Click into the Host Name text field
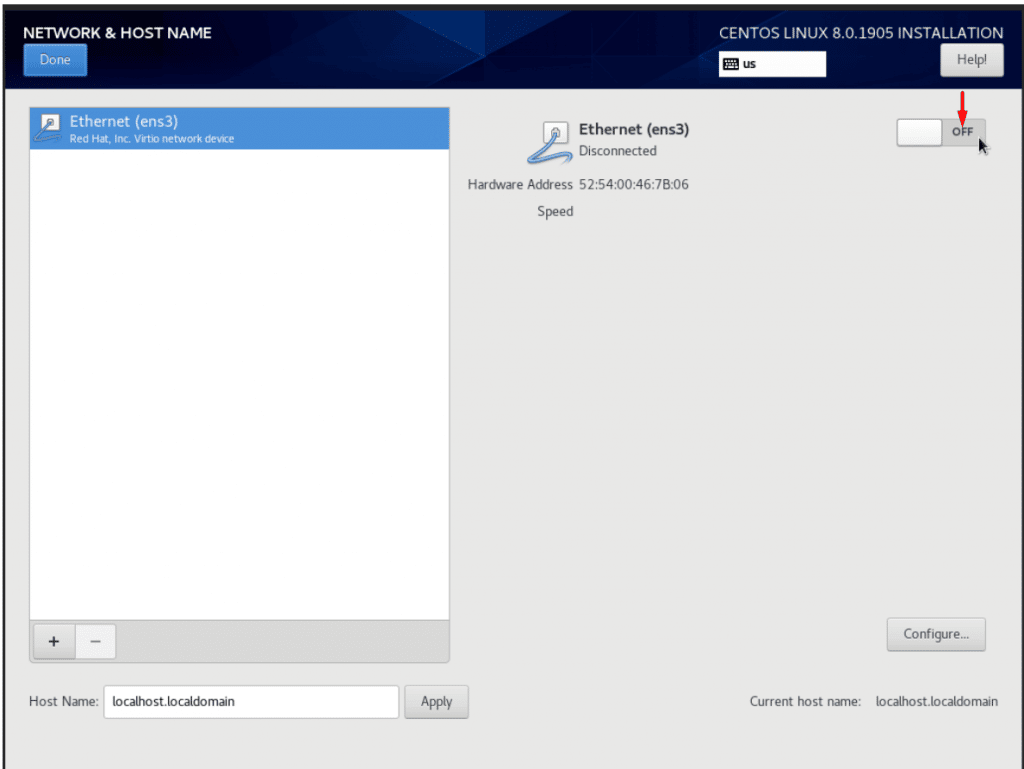 [251, 702]
